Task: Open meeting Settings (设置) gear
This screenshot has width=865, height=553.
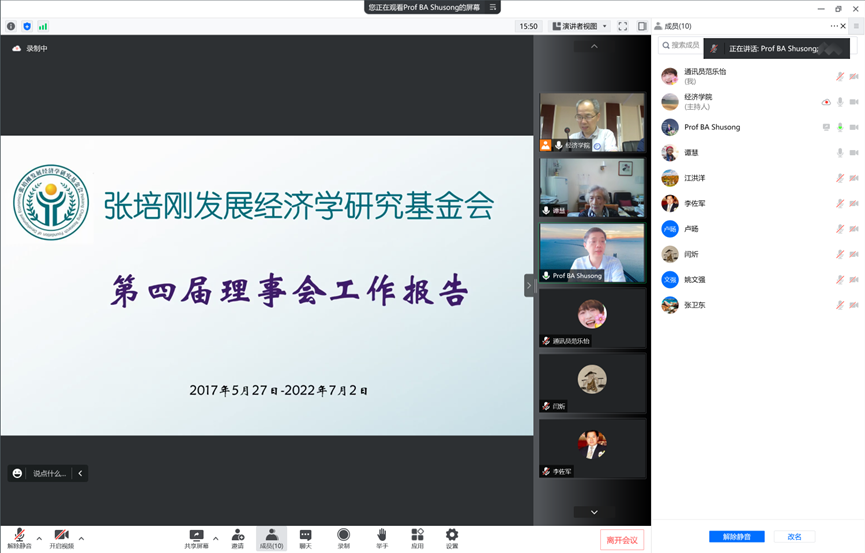Action: point(452,538)
